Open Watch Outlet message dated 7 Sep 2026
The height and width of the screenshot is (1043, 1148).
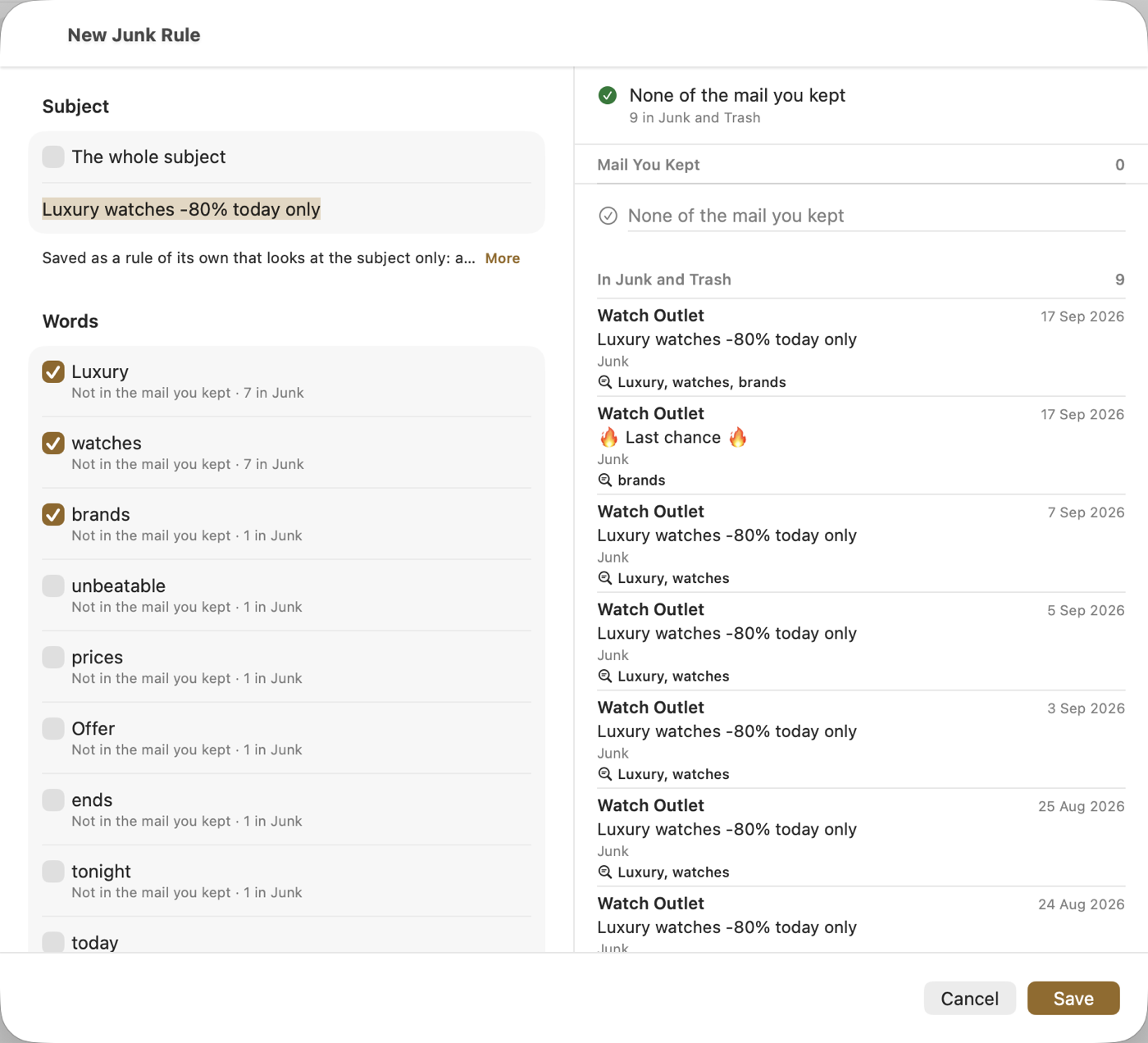click(861, 544)
